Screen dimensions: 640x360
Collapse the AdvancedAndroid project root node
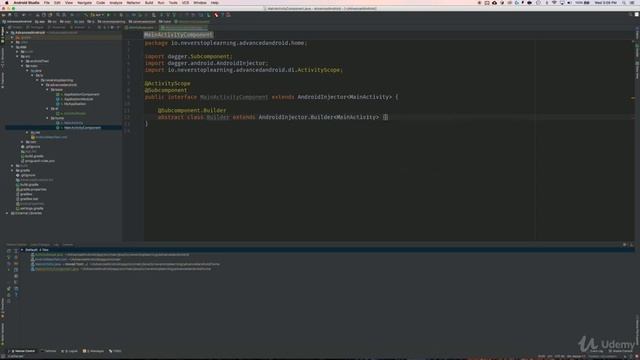point(8,33)
